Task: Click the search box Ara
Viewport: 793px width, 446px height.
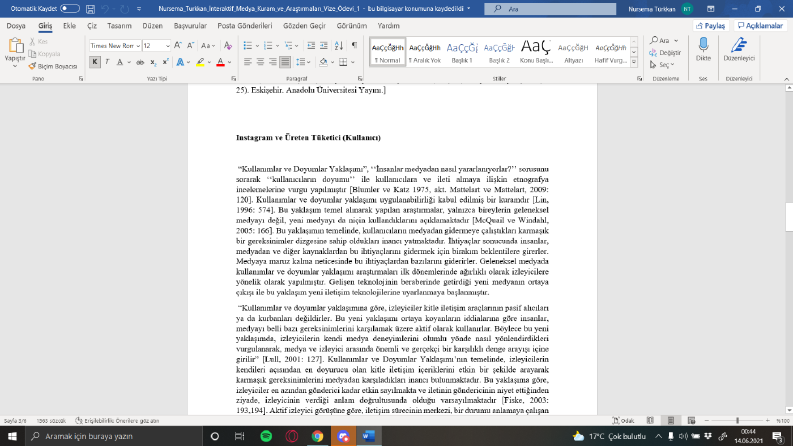Action: (550, 9)
